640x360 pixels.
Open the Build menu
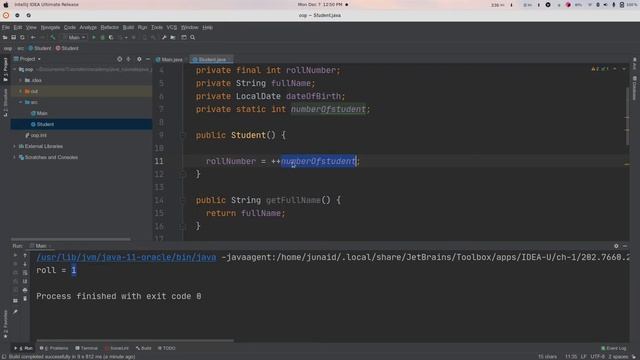128,27
